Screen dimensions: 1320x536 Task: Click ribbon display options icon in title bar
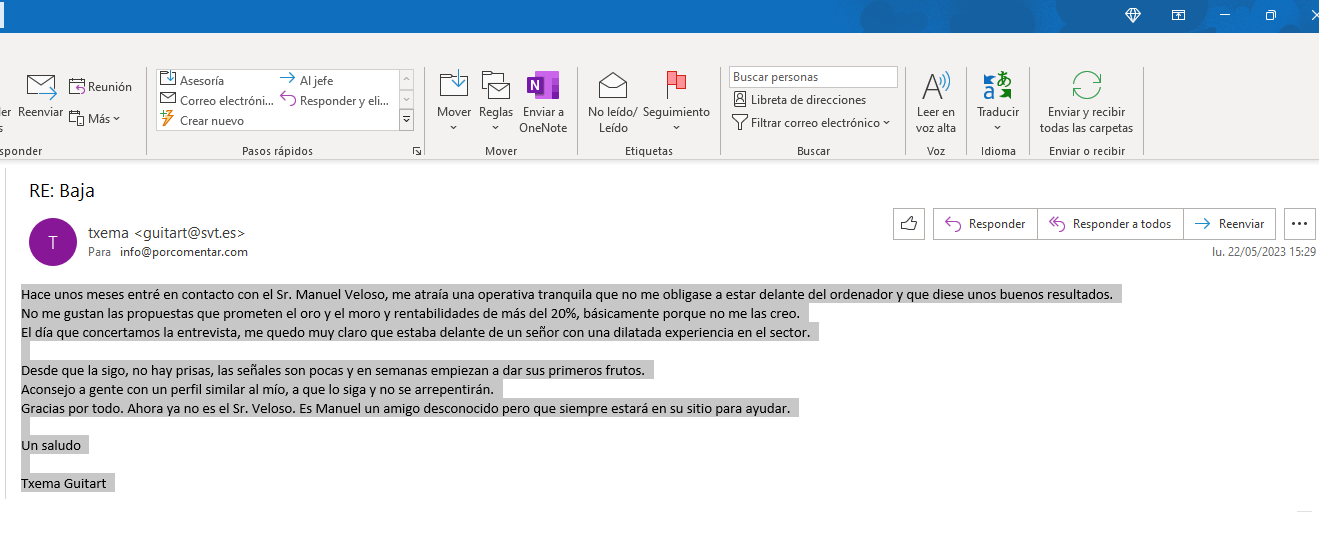click(1179, 15)
